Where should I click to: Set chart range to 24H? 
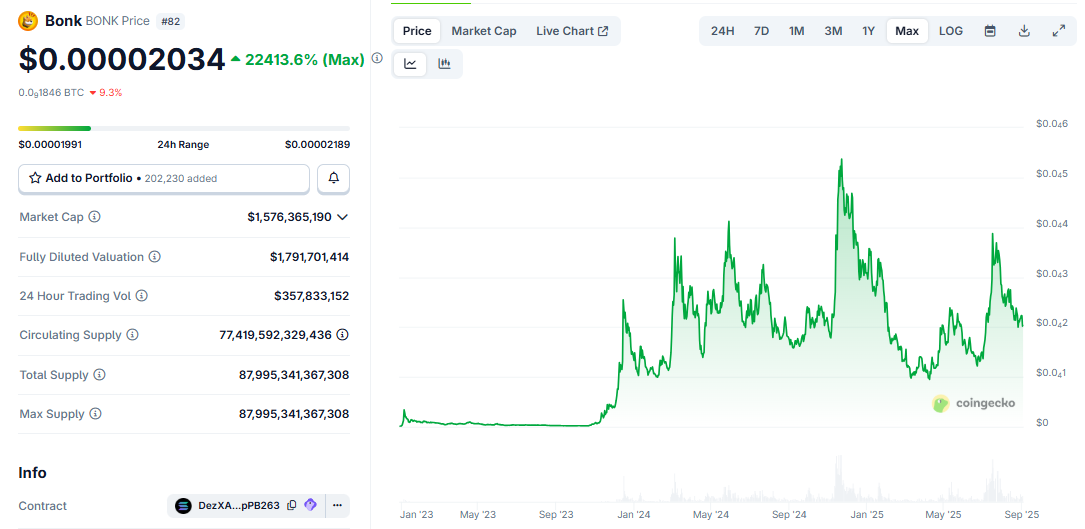pyautogui.click(x=722, y=31)
